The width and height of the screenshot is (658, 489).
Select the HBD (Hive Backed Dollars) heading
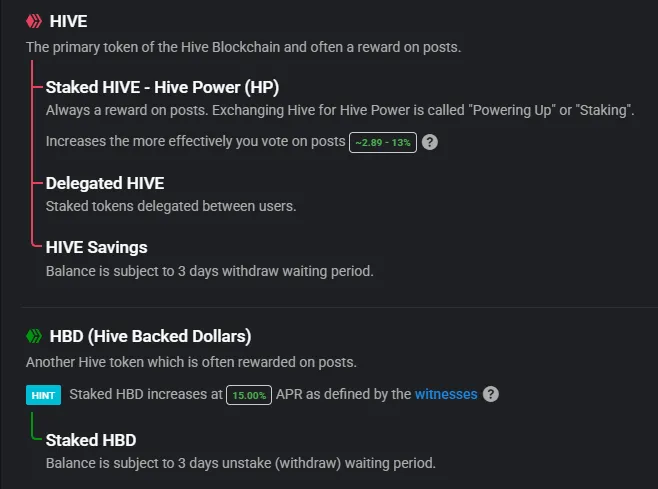[x=150, y=336]
